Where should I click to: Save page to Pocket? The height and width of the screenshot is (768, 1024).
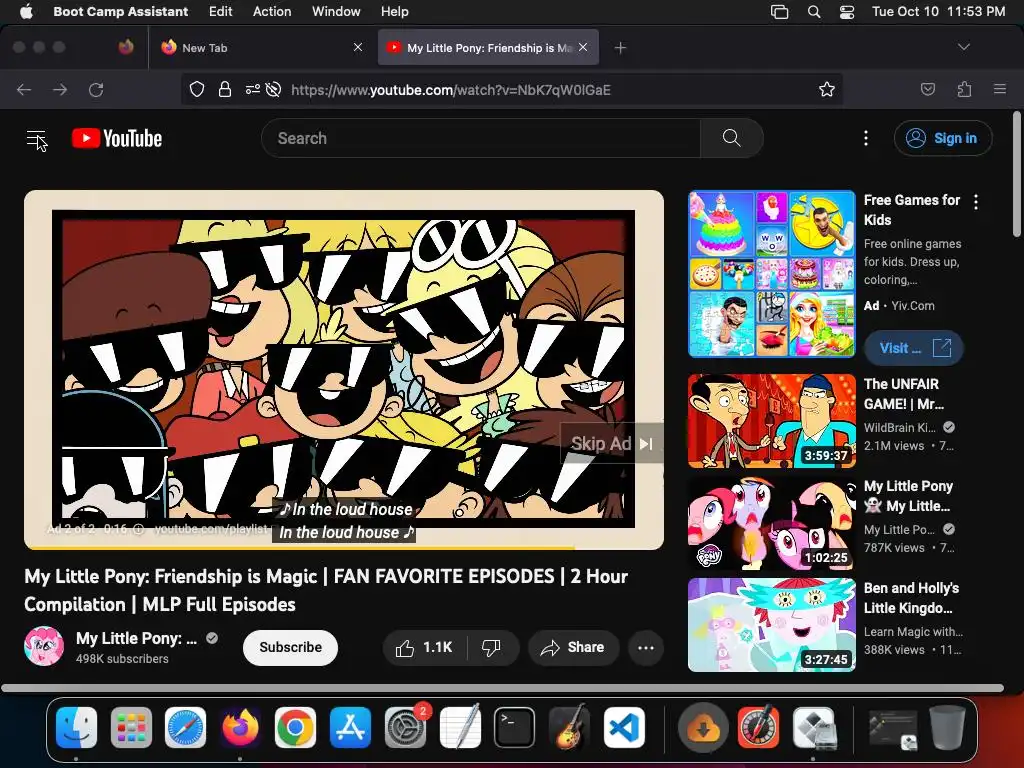(928, 89)
